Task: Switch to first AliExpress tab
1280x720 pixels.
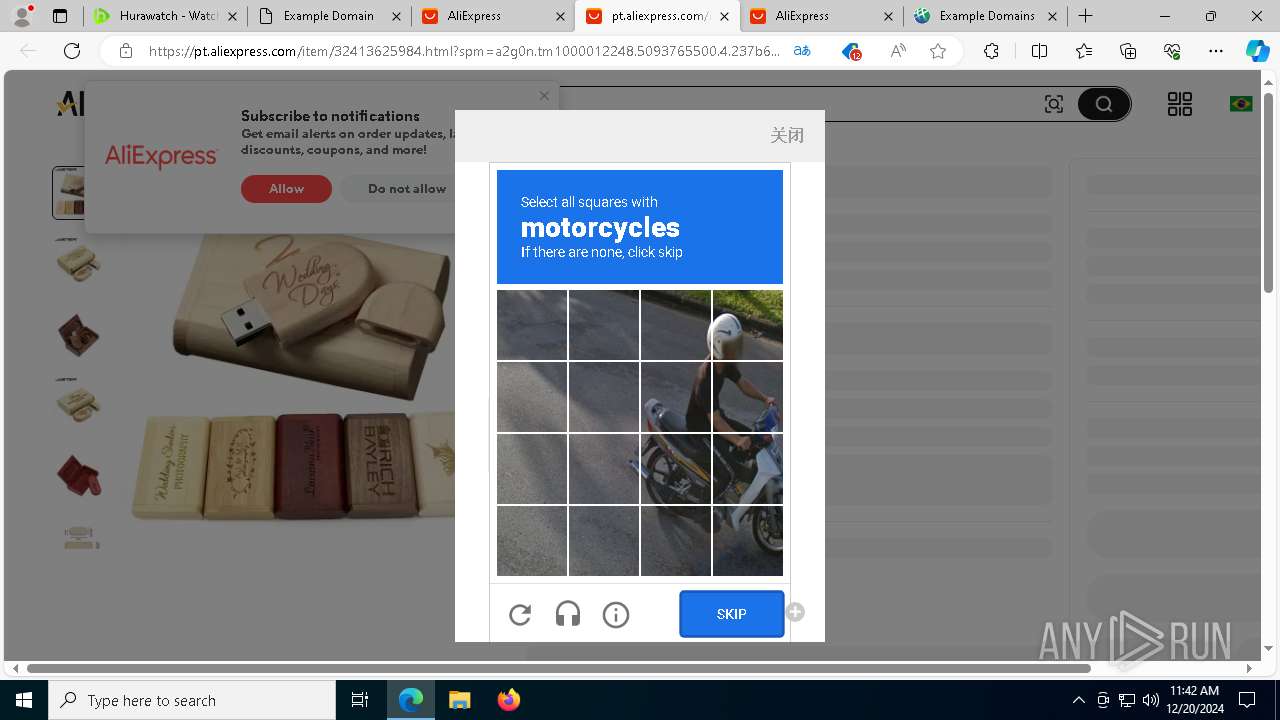Action: click(492, 16)
